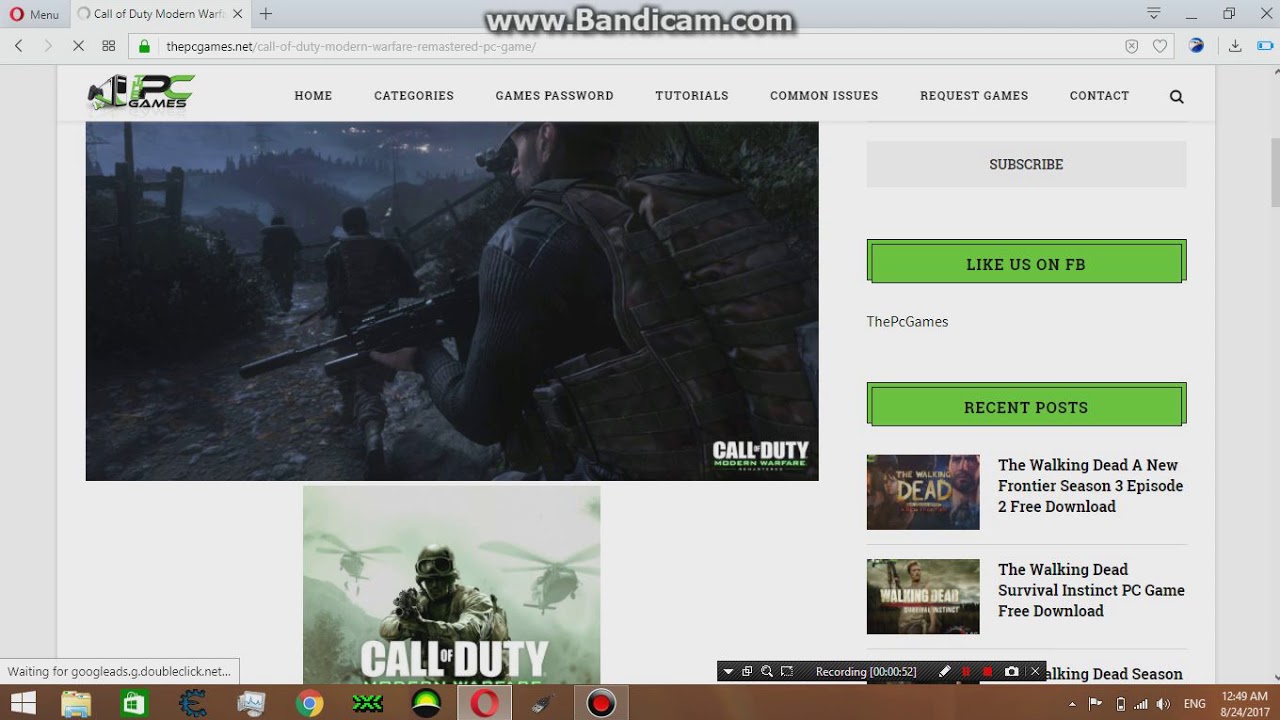Screen dimensions: 1280x720
Task: Stop the Bandicam recording with red square
Action: pos(988,672)
